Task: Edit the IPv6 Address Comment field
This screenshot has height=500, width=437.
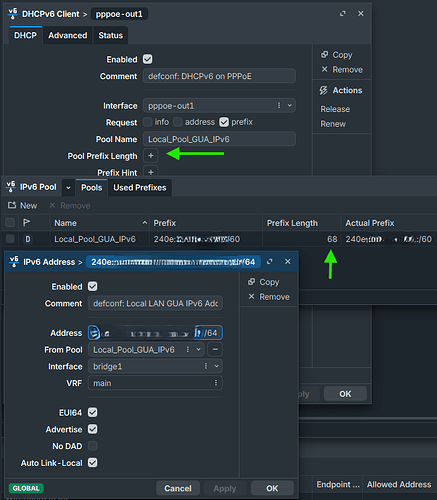Action: pyautogui.click(x=155, y=303)
